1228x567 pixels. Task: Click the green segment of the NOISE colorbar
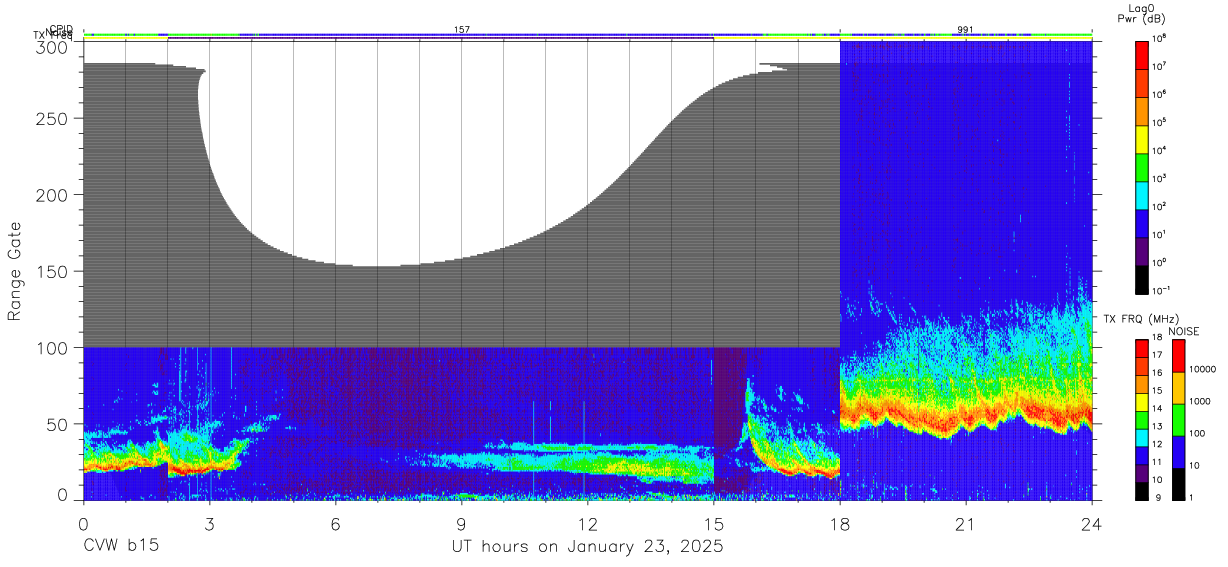1179,420
